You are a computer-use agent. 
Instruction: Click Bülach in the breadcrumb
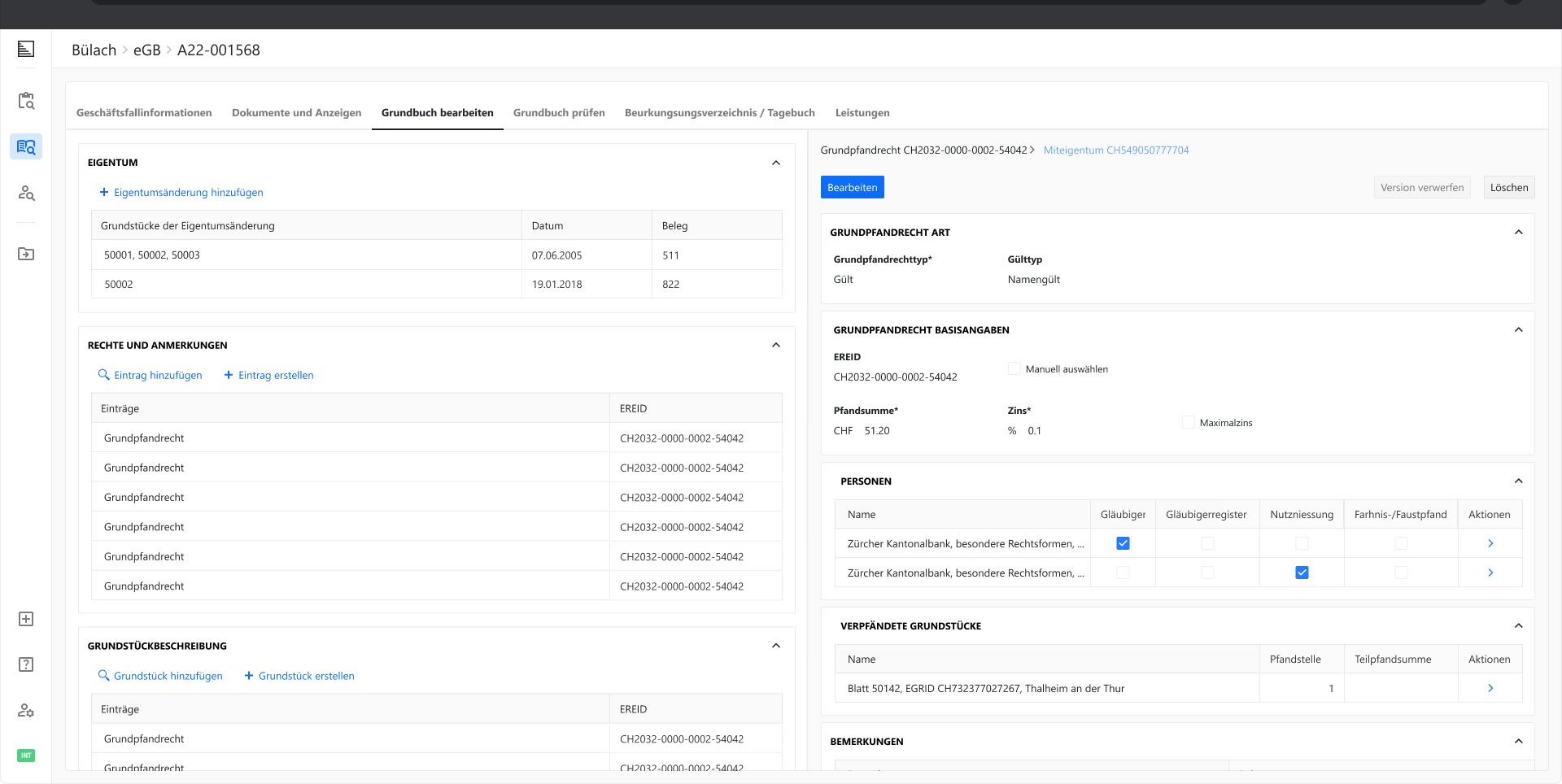pyautogui.click(x=94, y=50)
